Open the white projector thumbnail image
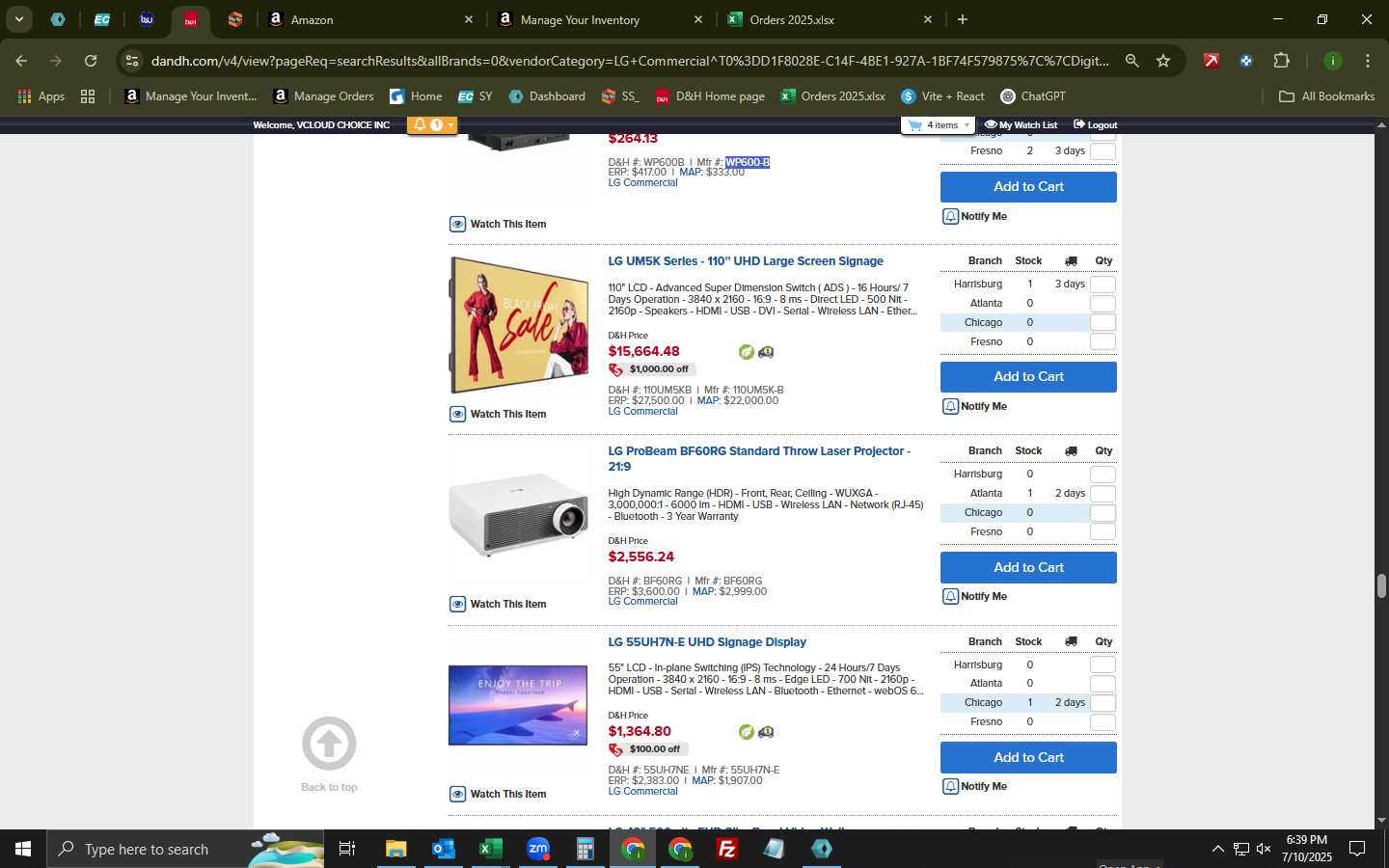Viewport: 1389px width, 868px height. [x=519, y=515]
